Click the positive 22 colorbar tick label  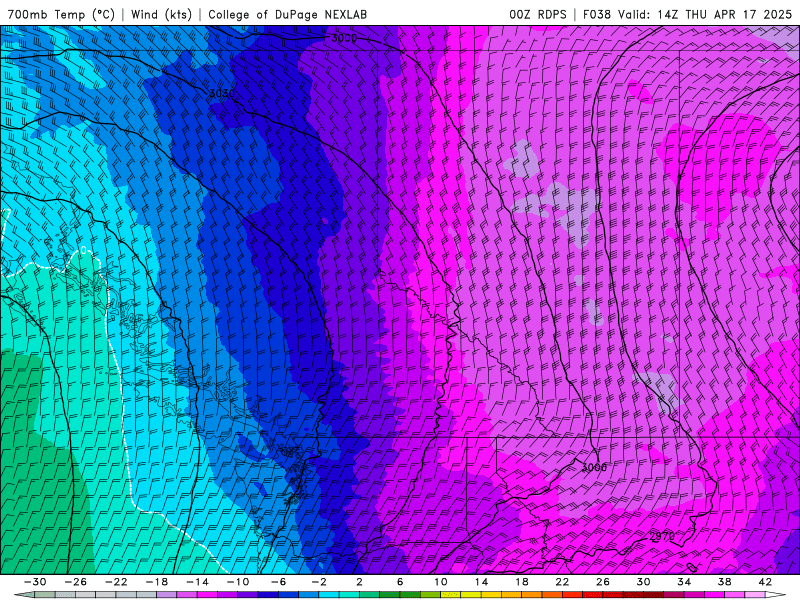(562, 582)
